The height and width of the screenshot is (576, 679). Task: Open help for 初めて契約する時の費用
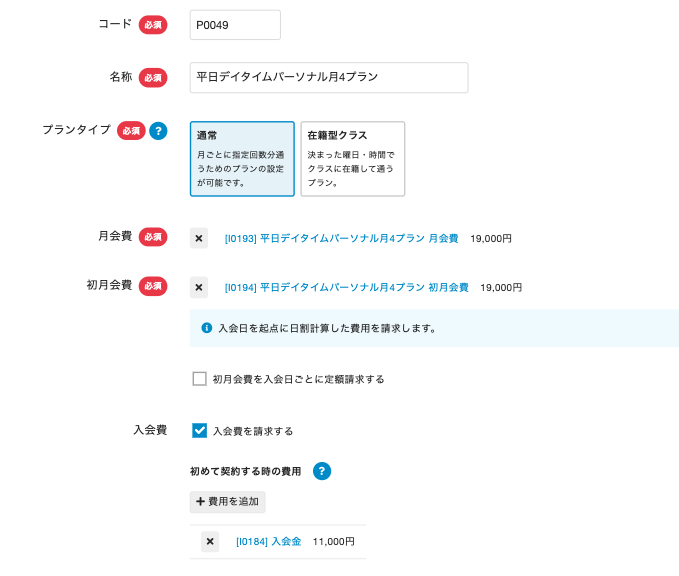point(322,471)
